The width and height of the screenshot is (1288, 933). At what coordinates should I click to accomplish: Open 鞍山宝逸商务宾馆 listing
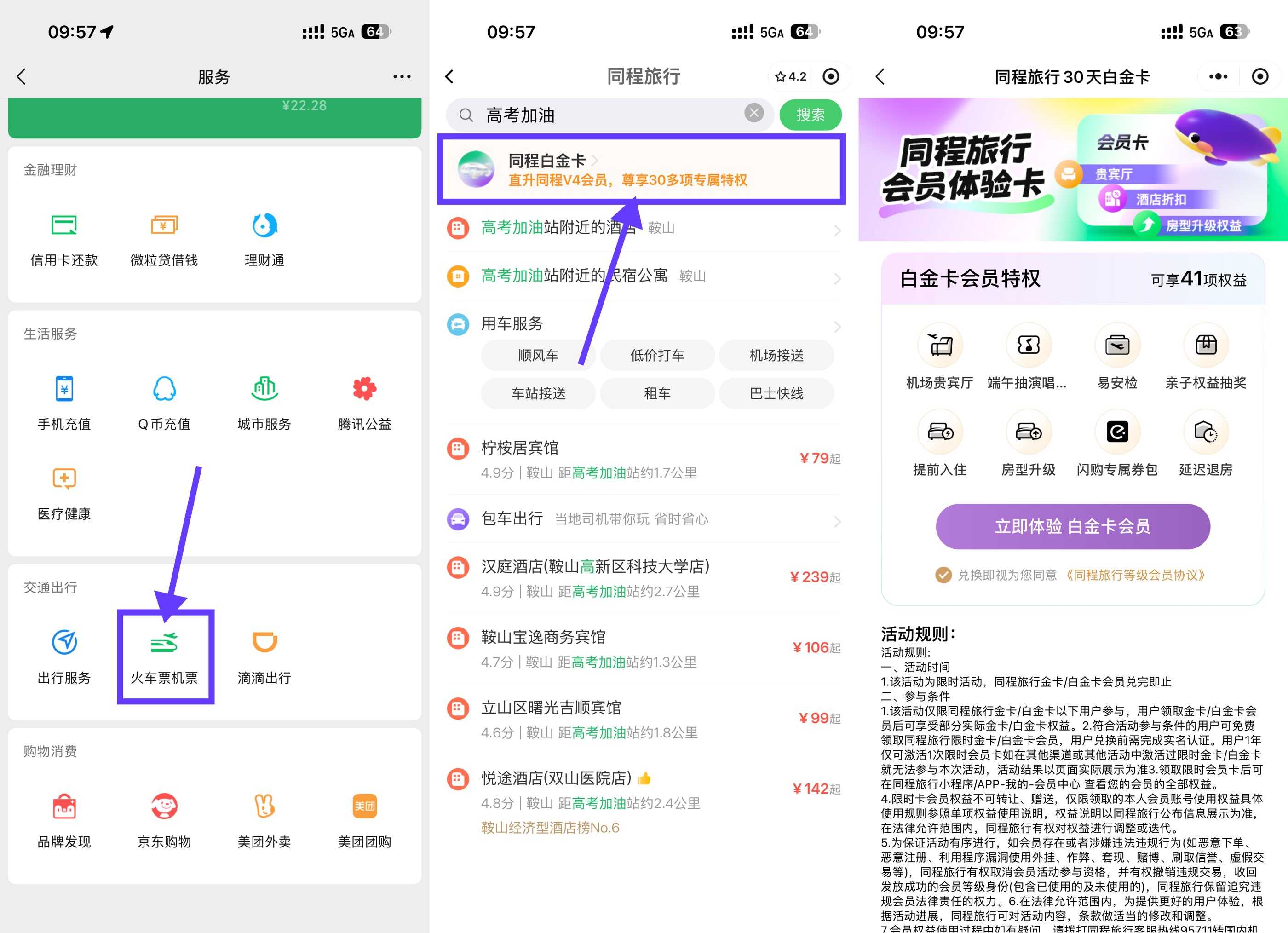click(x=644, y=649)
